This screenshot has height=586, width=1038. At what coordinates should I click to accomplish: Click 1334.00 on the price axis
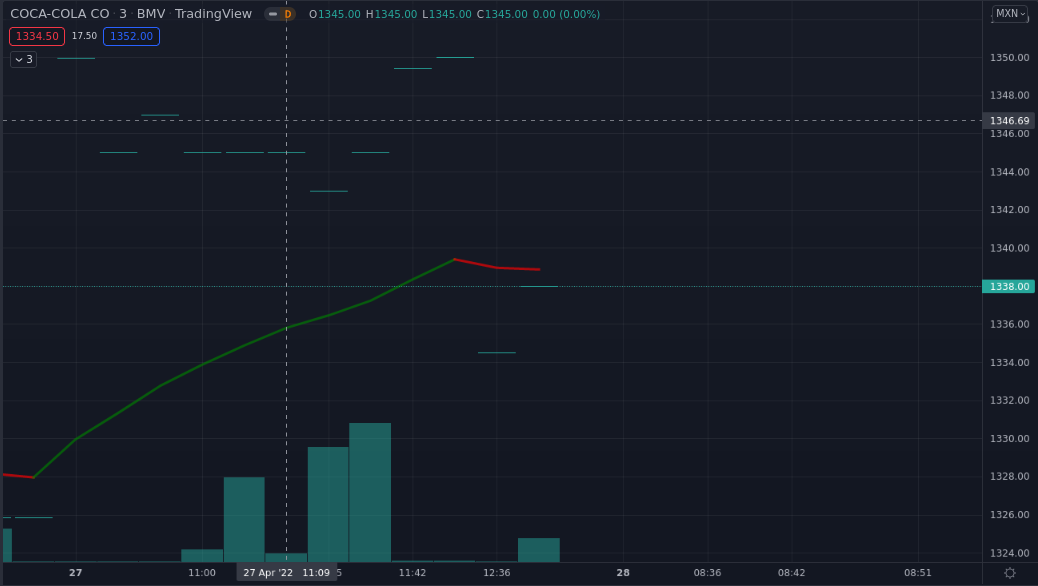pyautogui.click(x=1010, y=363)
